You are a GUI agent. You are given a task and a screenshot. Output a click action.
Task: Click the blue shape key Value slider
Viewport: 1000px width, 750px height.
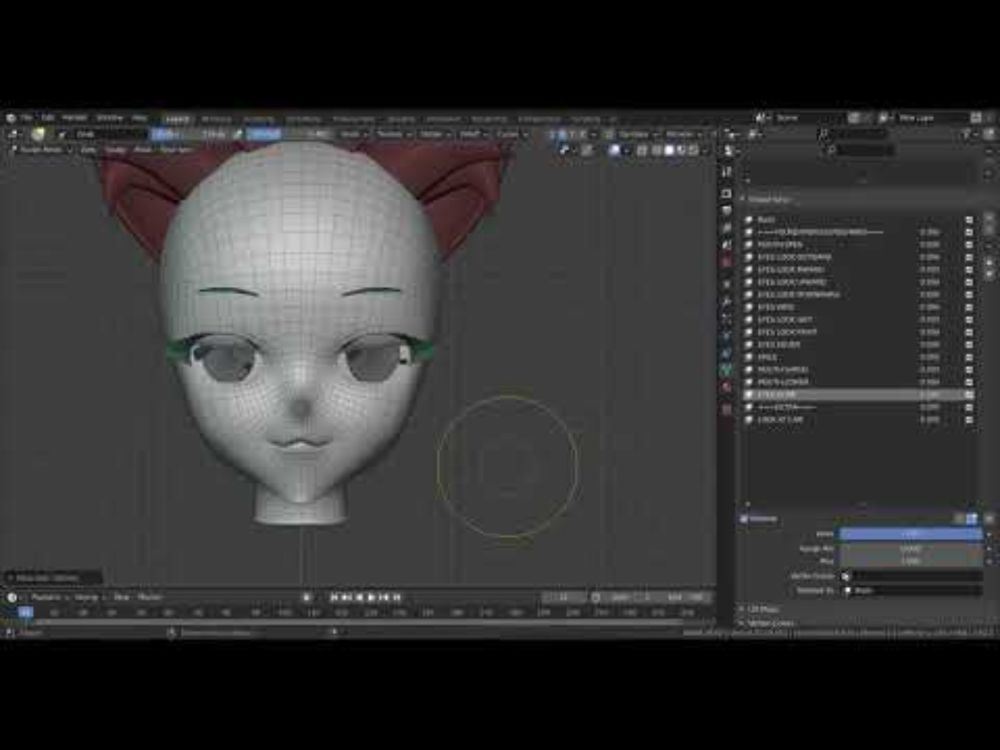click(x=911, y=534)
